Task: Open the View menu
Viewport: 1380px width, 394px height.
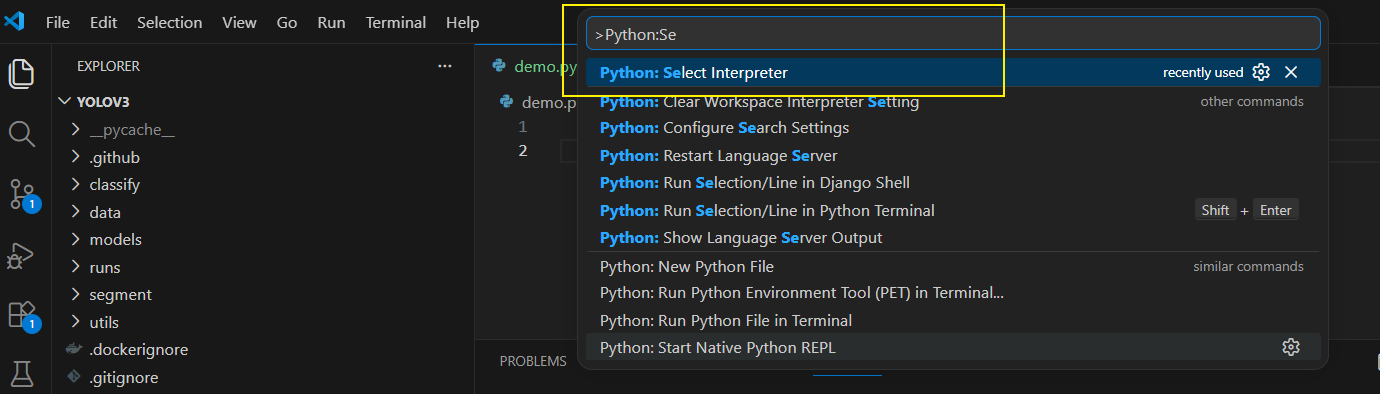Action: click(x=239, y=22)
